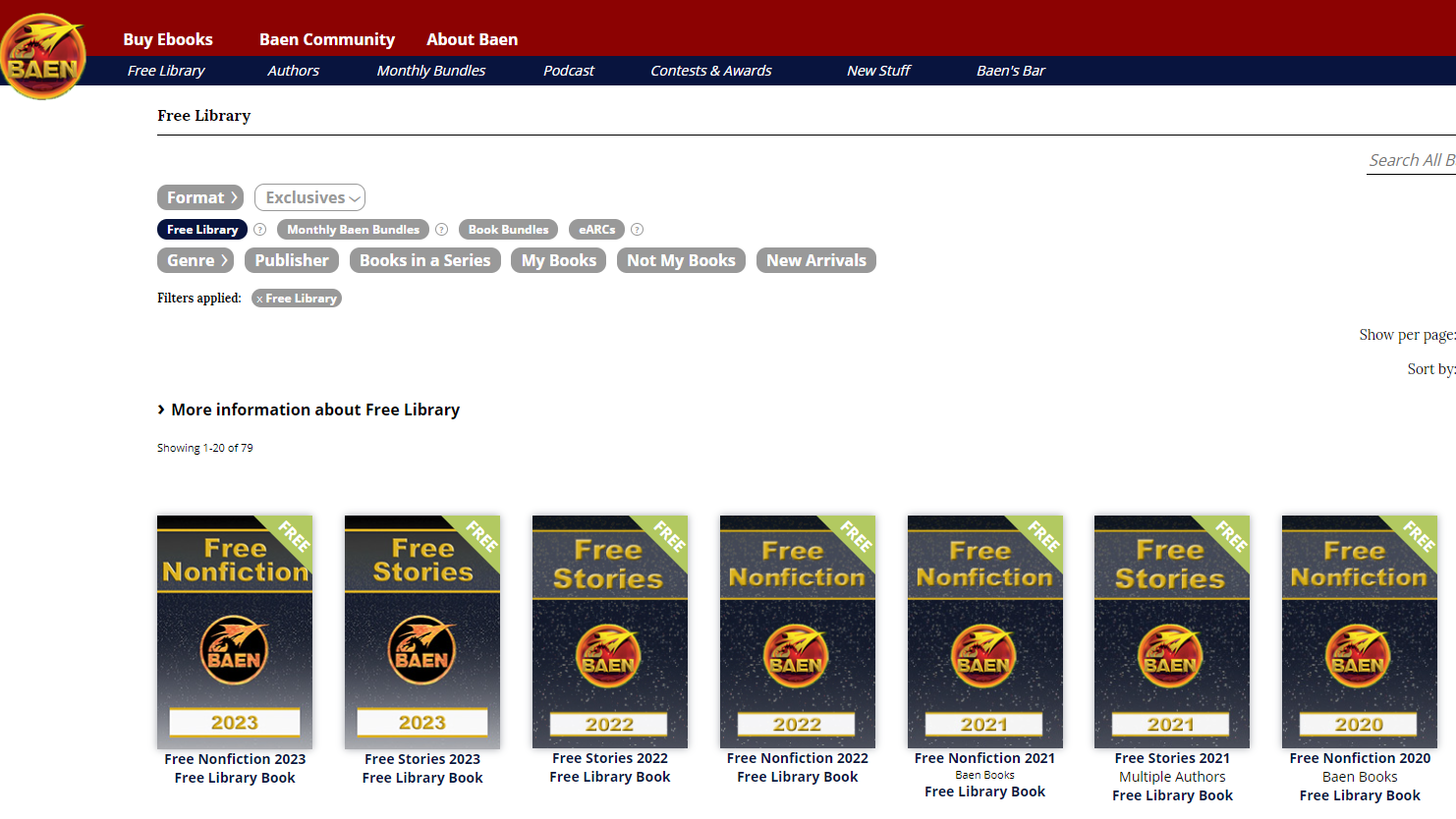The width and height of the screenshot is (1456, 819).
Task: Click the Free Nonfiction 2022 title link
Action: coord(798,758)
